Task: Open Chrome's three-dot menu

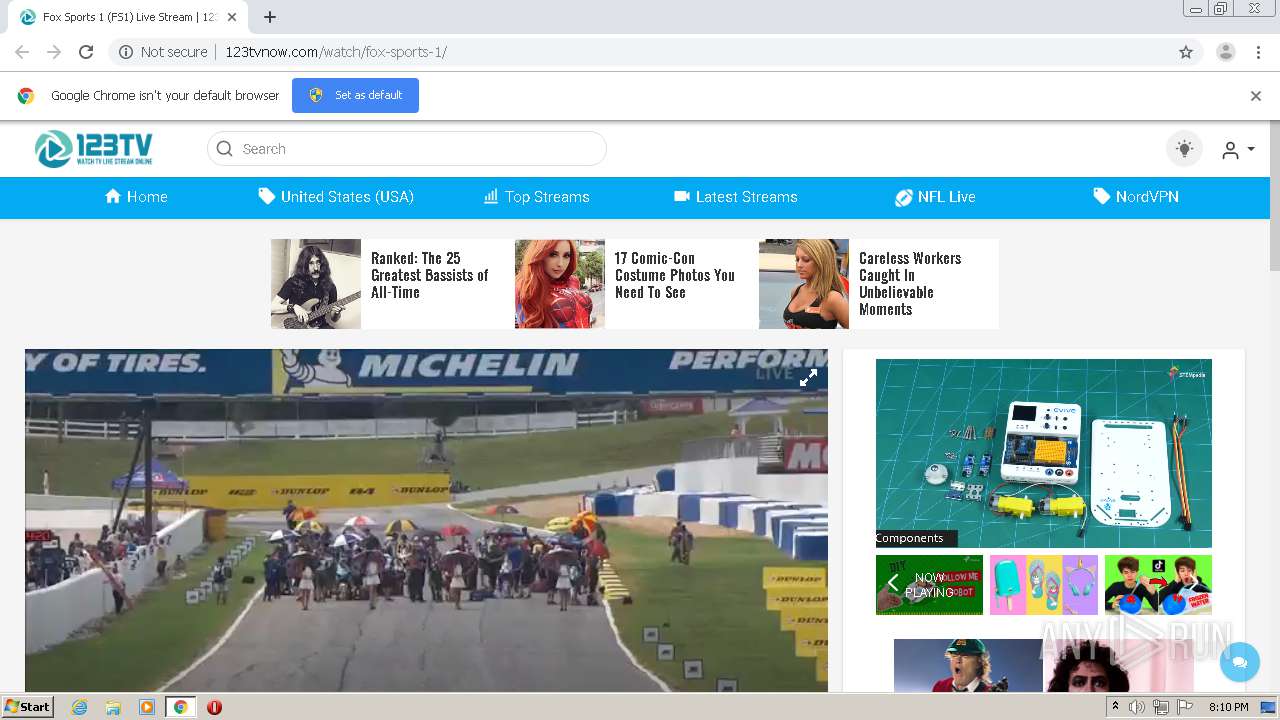Action: coord(1257,52)
